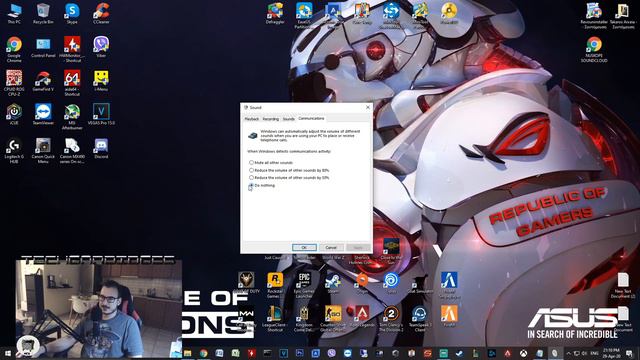
Task: Launch HWMonitor shortcut
Action: [x=72, y=49]
